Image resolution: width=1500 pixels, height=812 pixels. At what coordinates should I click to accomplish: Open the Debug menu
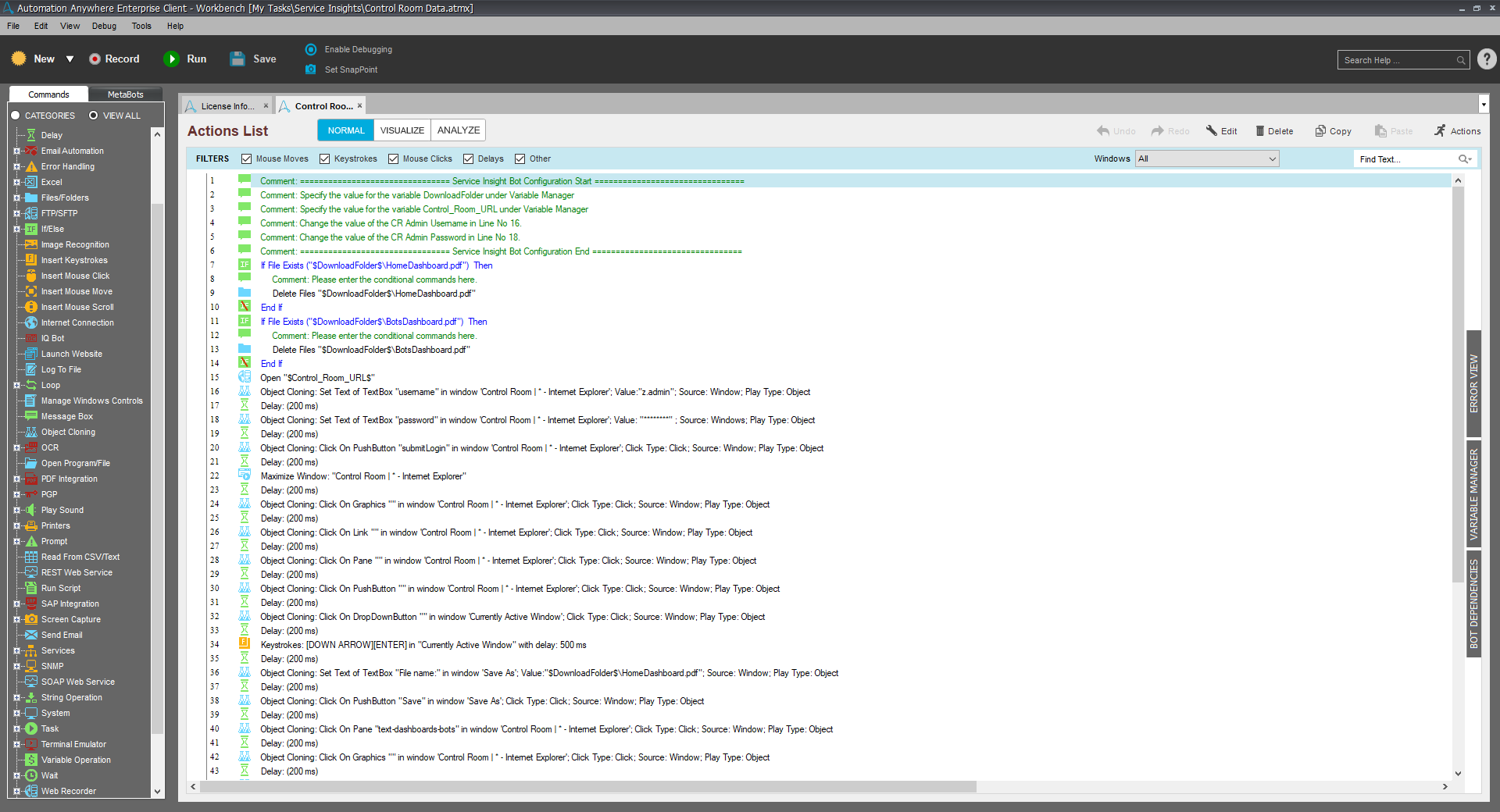click(104, 26)
